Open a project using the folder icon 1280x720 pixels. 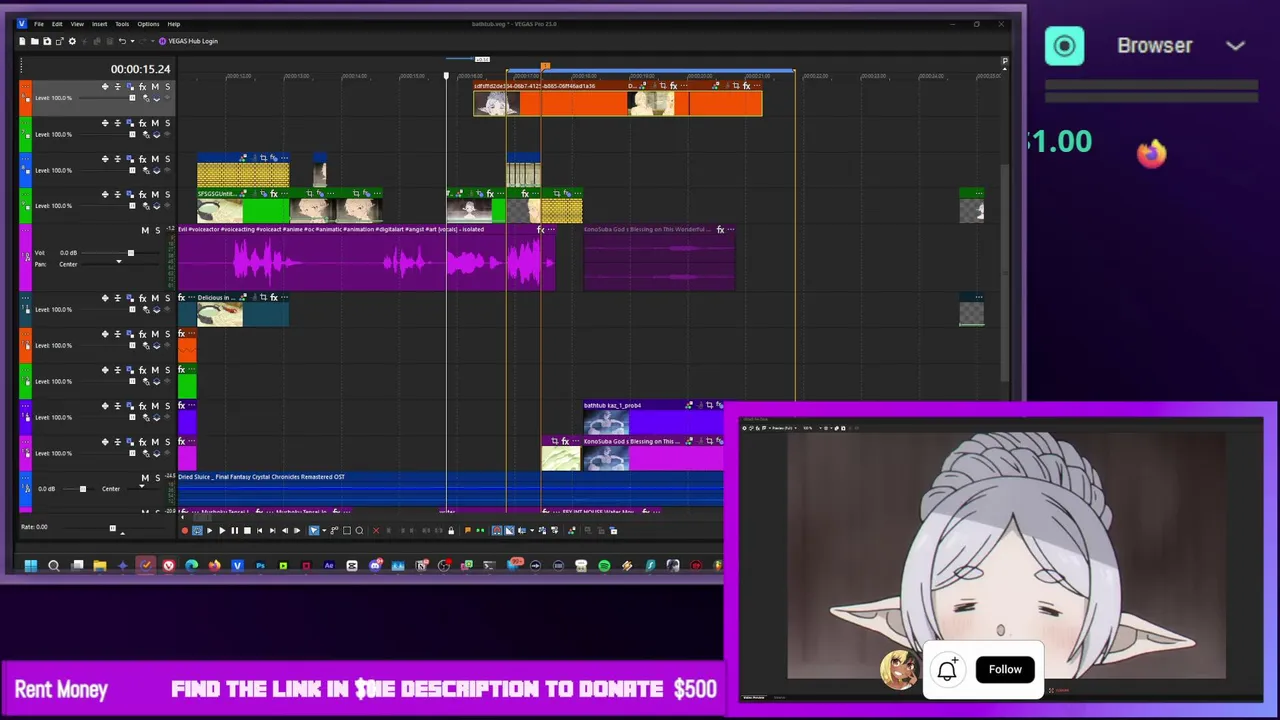[34, 41]
